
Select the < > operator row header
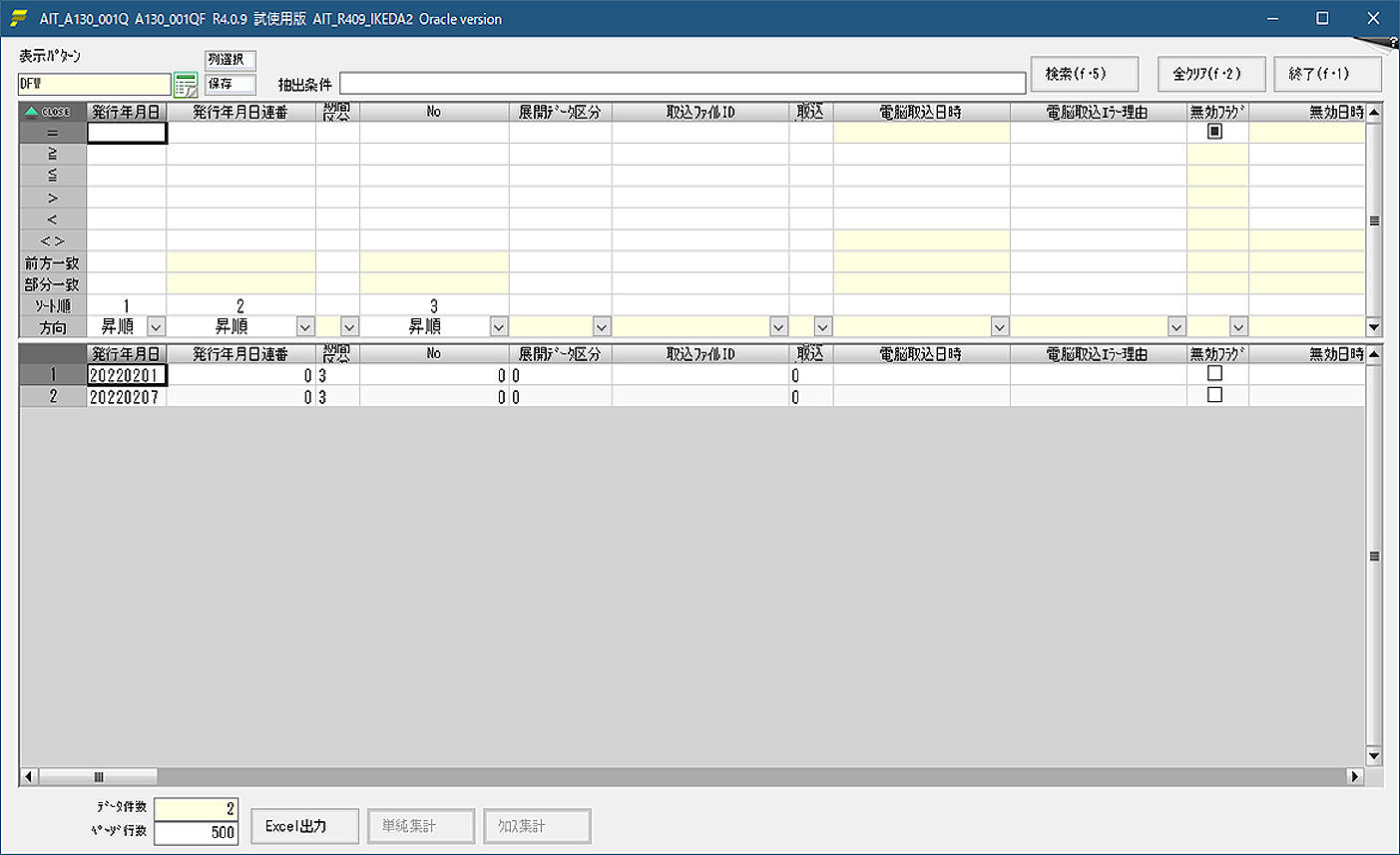53,241
